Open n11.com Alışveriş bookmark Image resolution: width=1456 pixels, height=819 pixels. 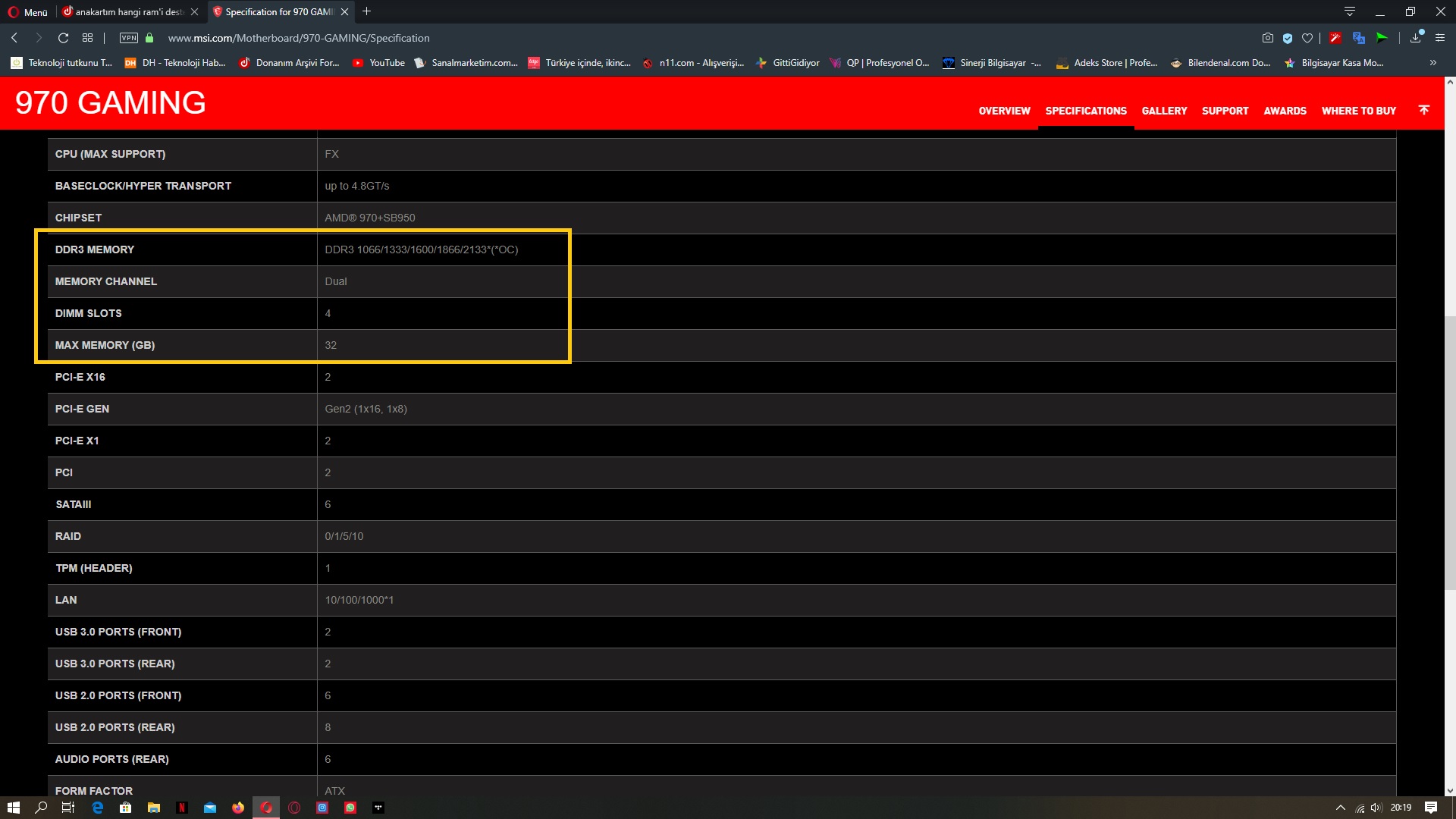click(694, 63)
